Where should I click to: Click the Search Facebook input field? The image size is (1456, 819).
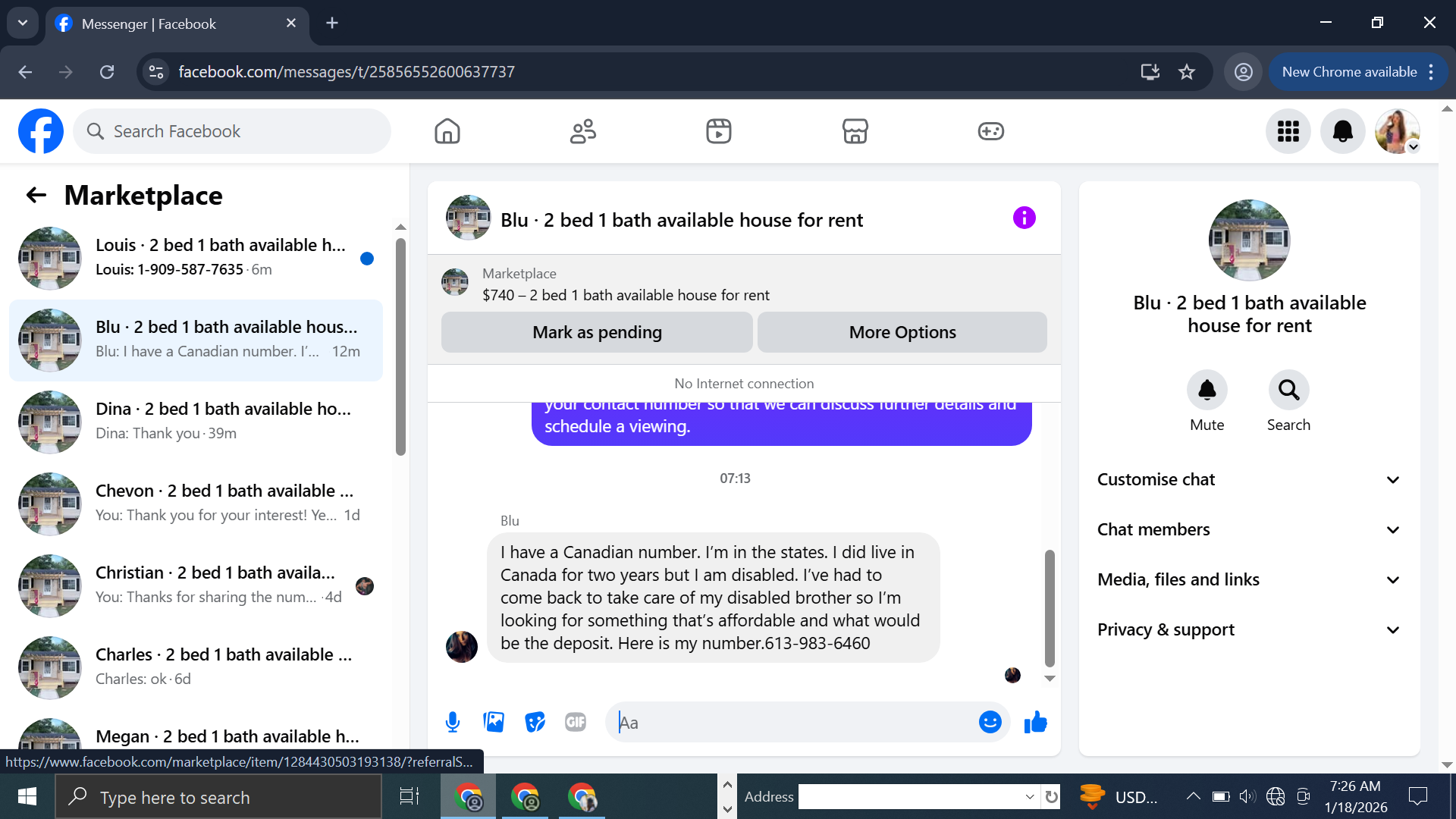coord(232,131)
